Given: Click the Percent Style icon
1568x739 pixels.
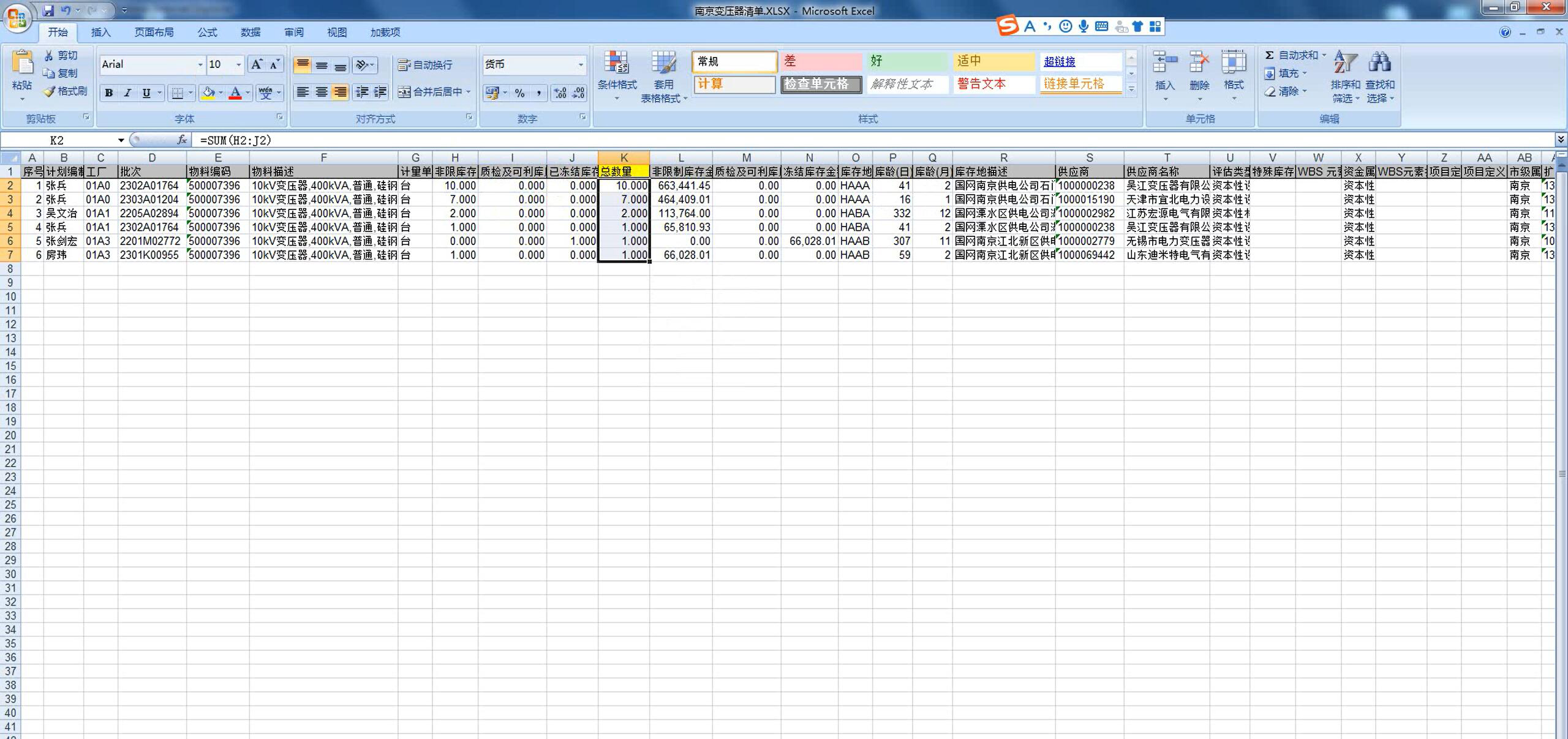Looking at the screenshot, I should tap(519, 92).
